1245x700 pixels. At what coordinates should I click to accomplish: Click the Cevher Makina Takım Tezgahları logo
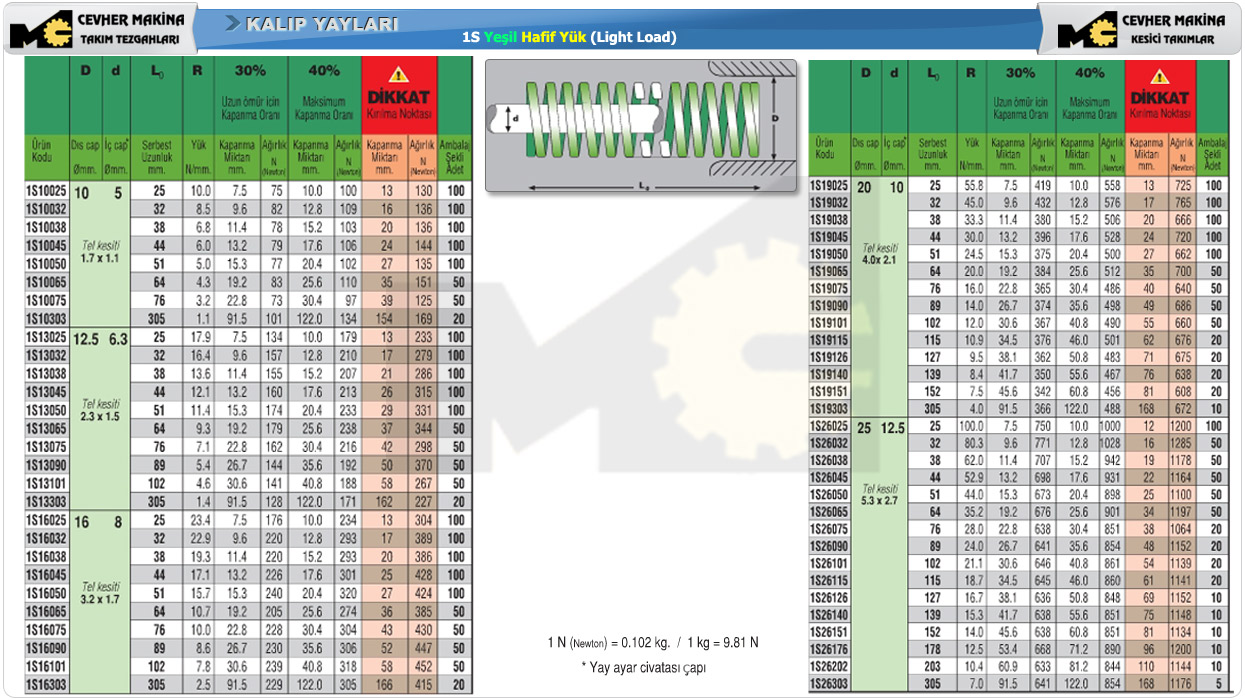click(x=98, y=28)
